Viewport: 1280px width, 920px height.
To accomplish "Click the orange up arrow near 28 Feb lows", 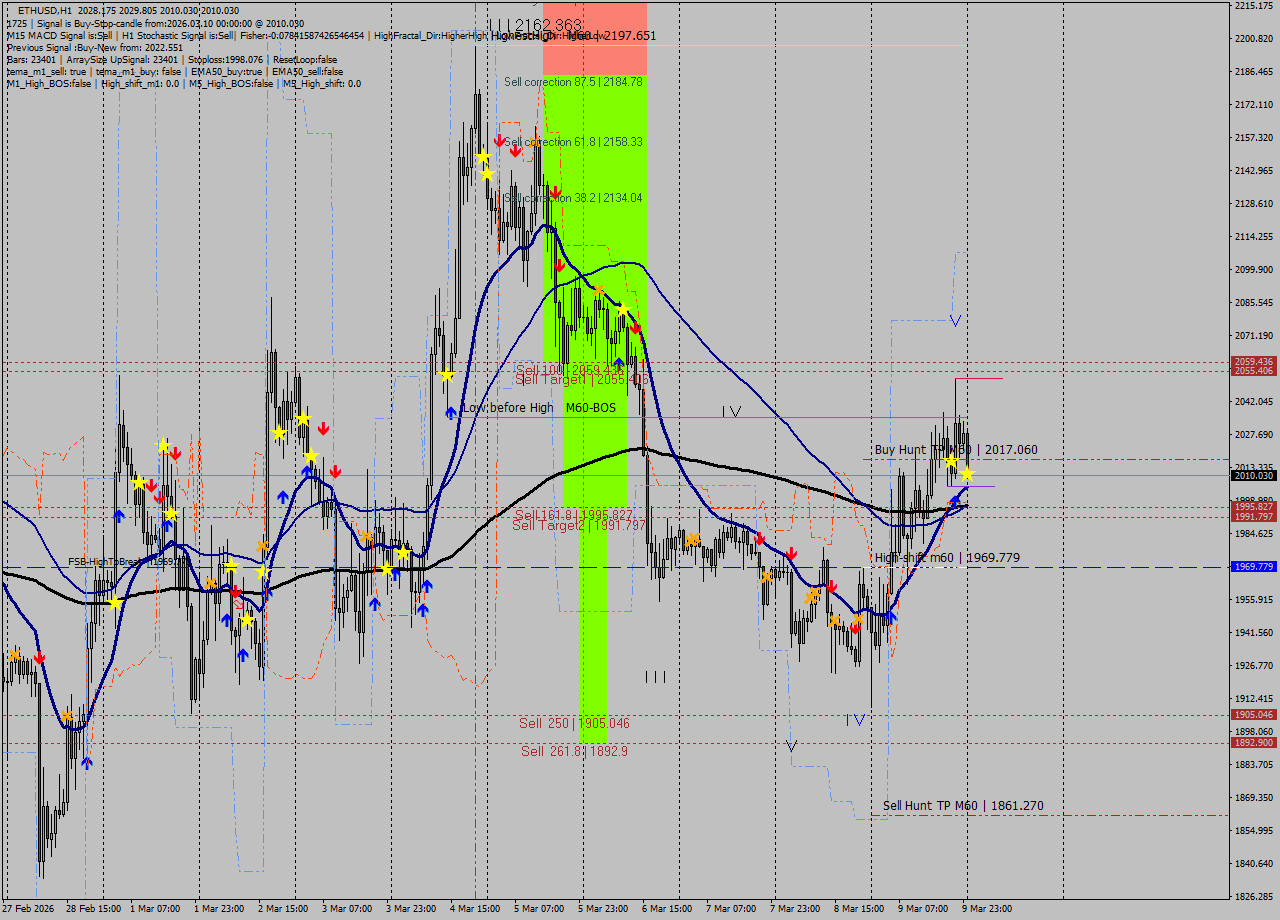I will click(15, 655).
